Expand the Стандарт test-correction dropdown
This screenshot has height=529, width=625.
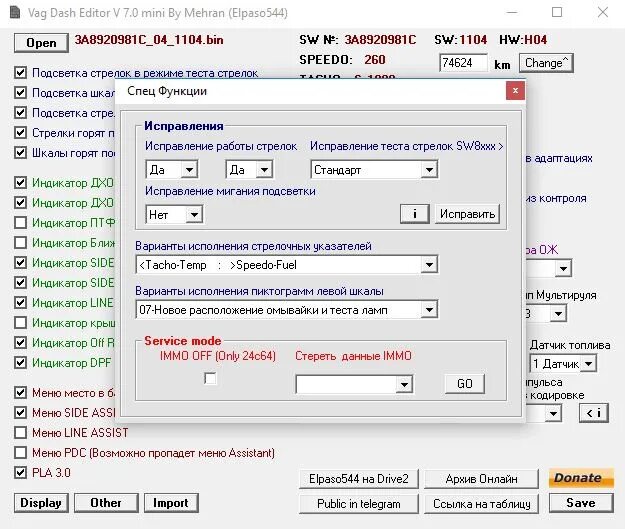pyautogui.click(x=374, y=170)
